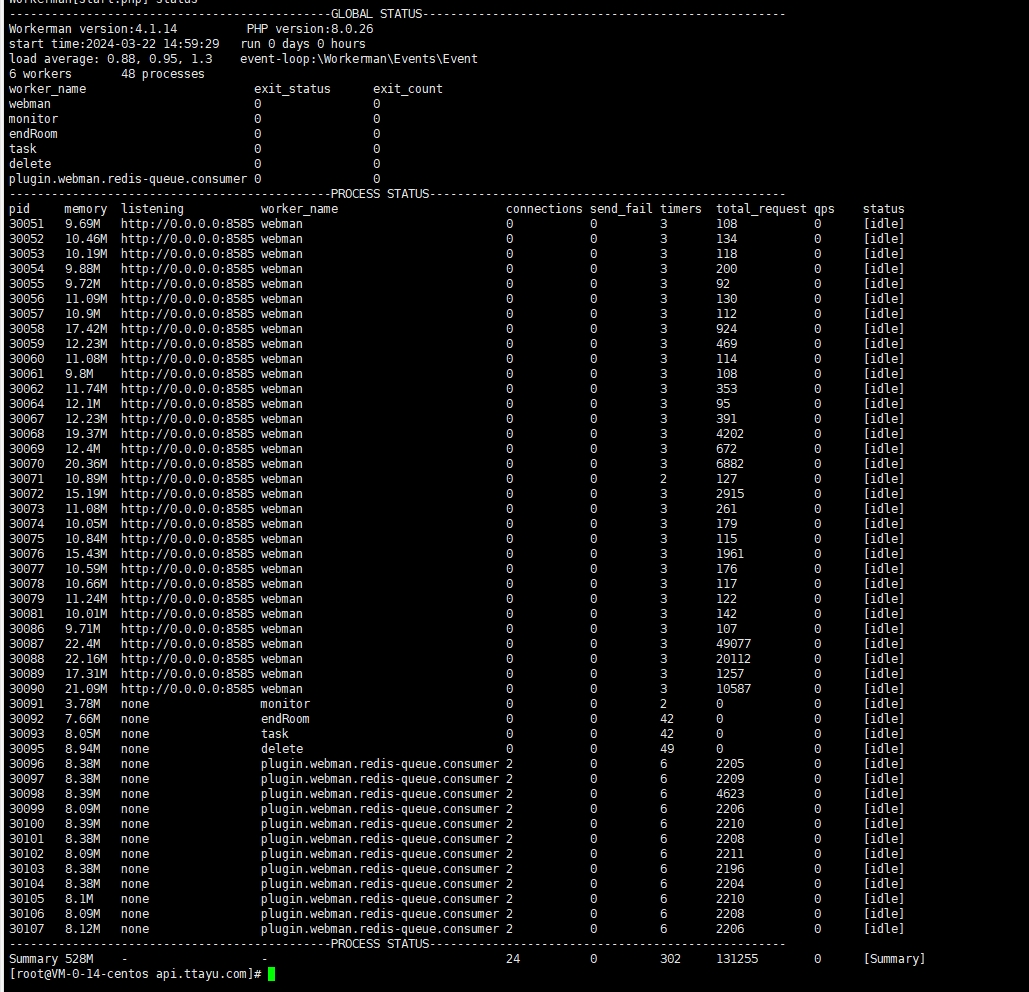Click total_request value '6882'
This screenshot has width=1029, height=992.
(730, 464)
